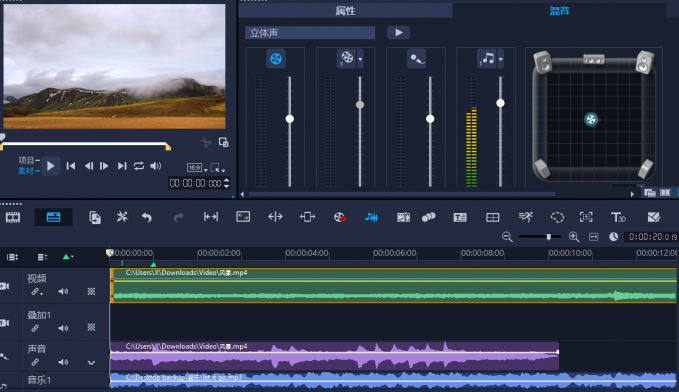679x392 pixels.
Task: Toggle track transparency on 视频 track
Action: [x=91, y=292]
